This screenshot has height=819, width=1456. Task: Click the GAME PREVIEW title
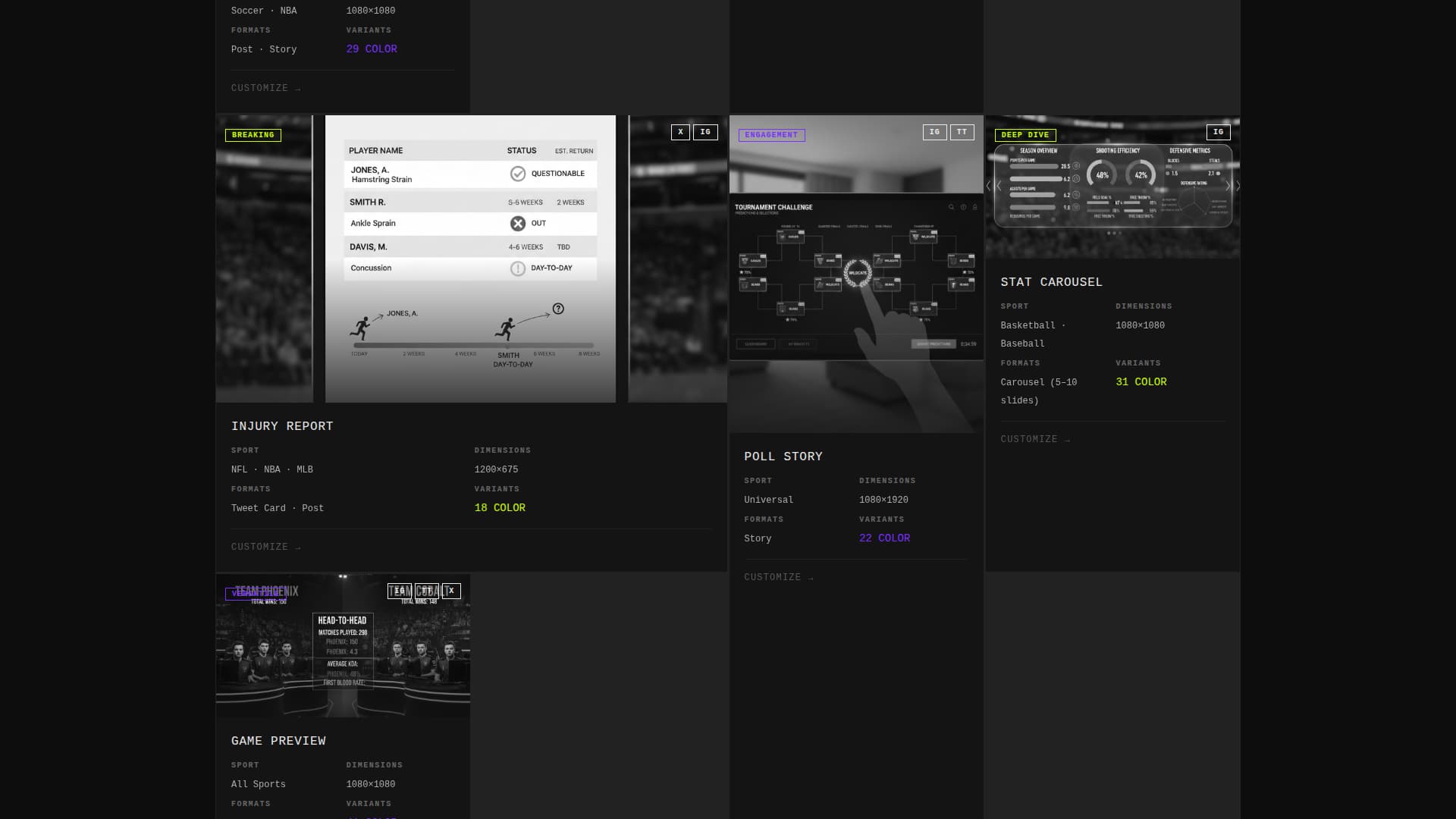point(278,741)
